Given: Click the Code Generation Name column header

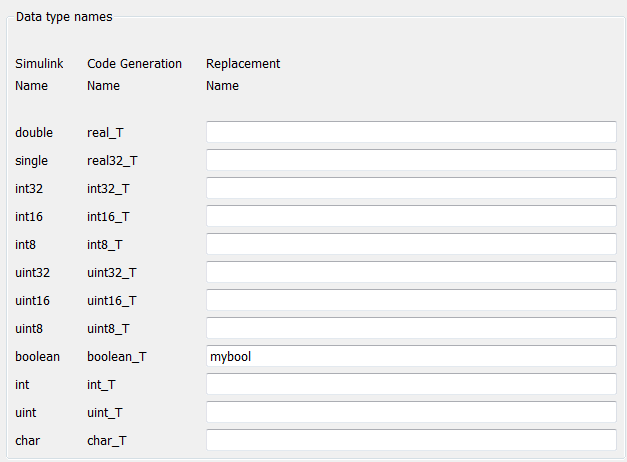Looking at the screenshot, I should coord(134,75).
